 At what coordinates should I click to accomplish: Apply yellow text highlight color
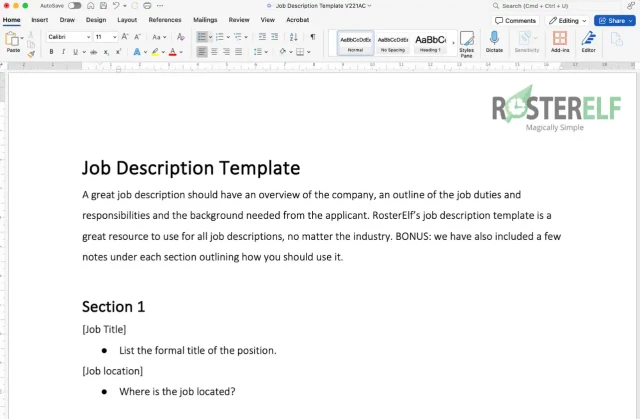coord(155,52)
